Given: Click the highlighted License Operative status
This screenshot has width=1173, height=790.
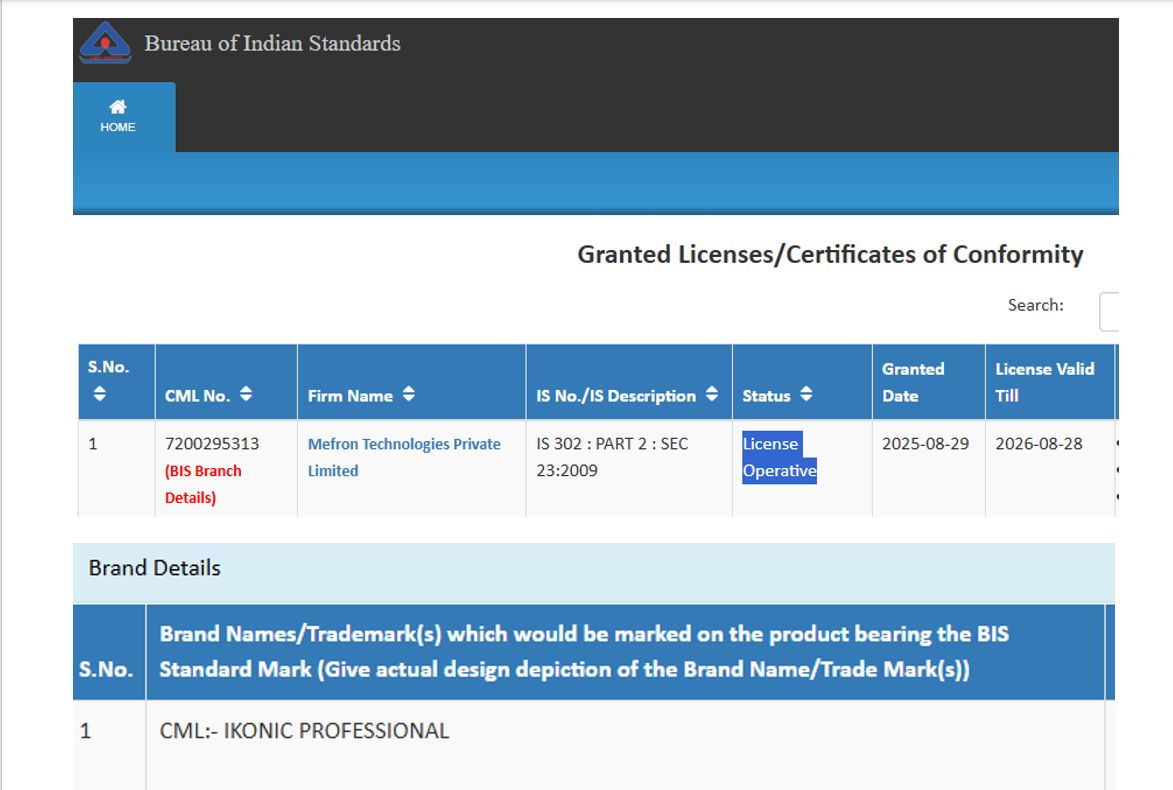Looking at the screenshot, I should 779,457.
